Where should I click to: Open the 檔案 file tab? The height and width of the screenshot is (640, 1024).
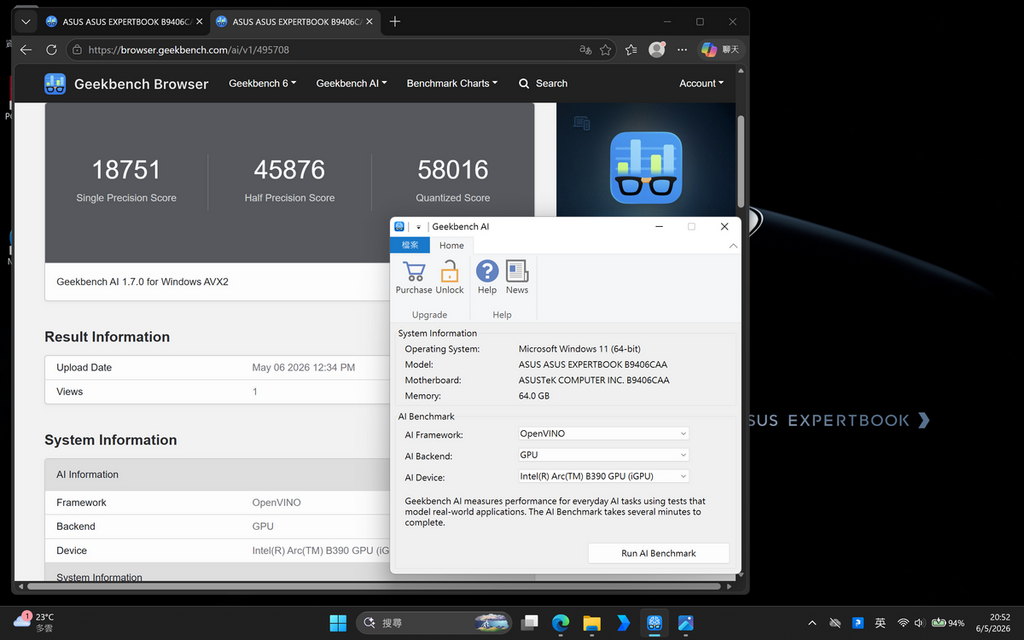tap(410, 246)
